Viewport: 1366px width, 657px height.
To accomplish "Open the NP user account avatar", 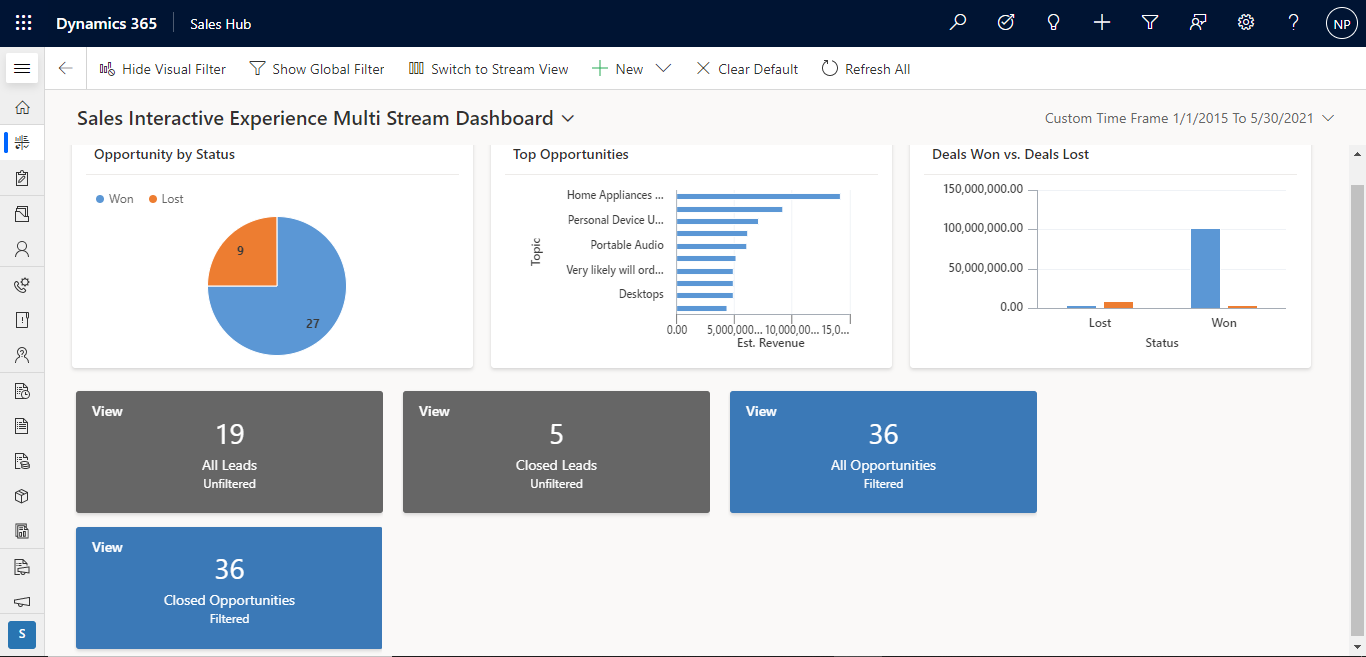I will tap(1342, 23).
